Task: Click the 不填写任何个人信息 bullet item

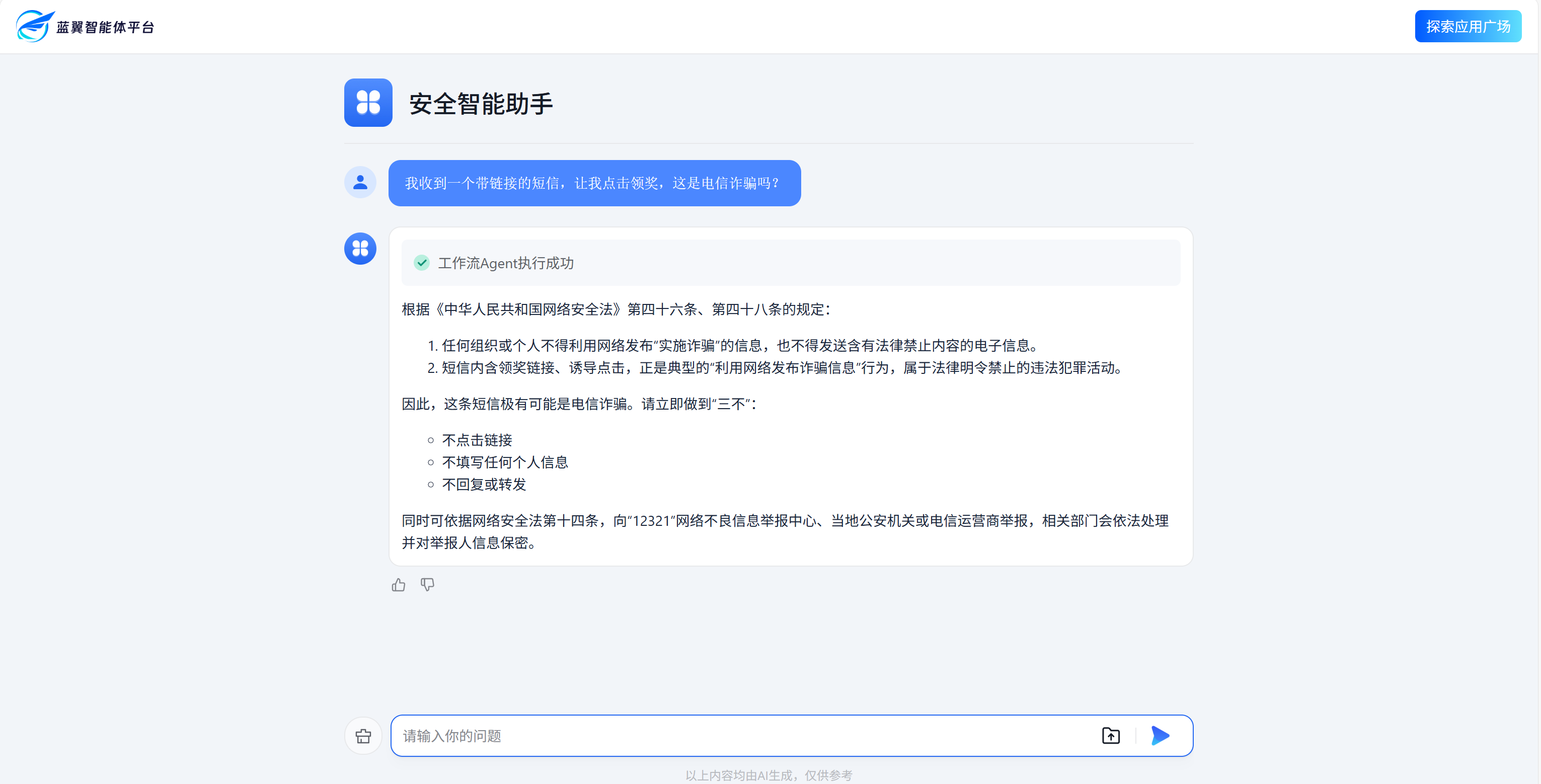Action: tap(504, 462)
